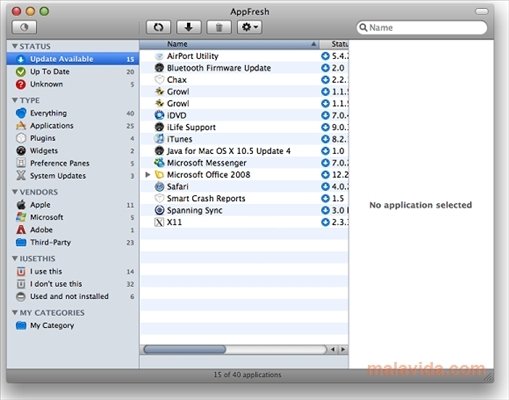Select the iLife Support row name
This screenshot has width=509, height=400.
point(191,127)
